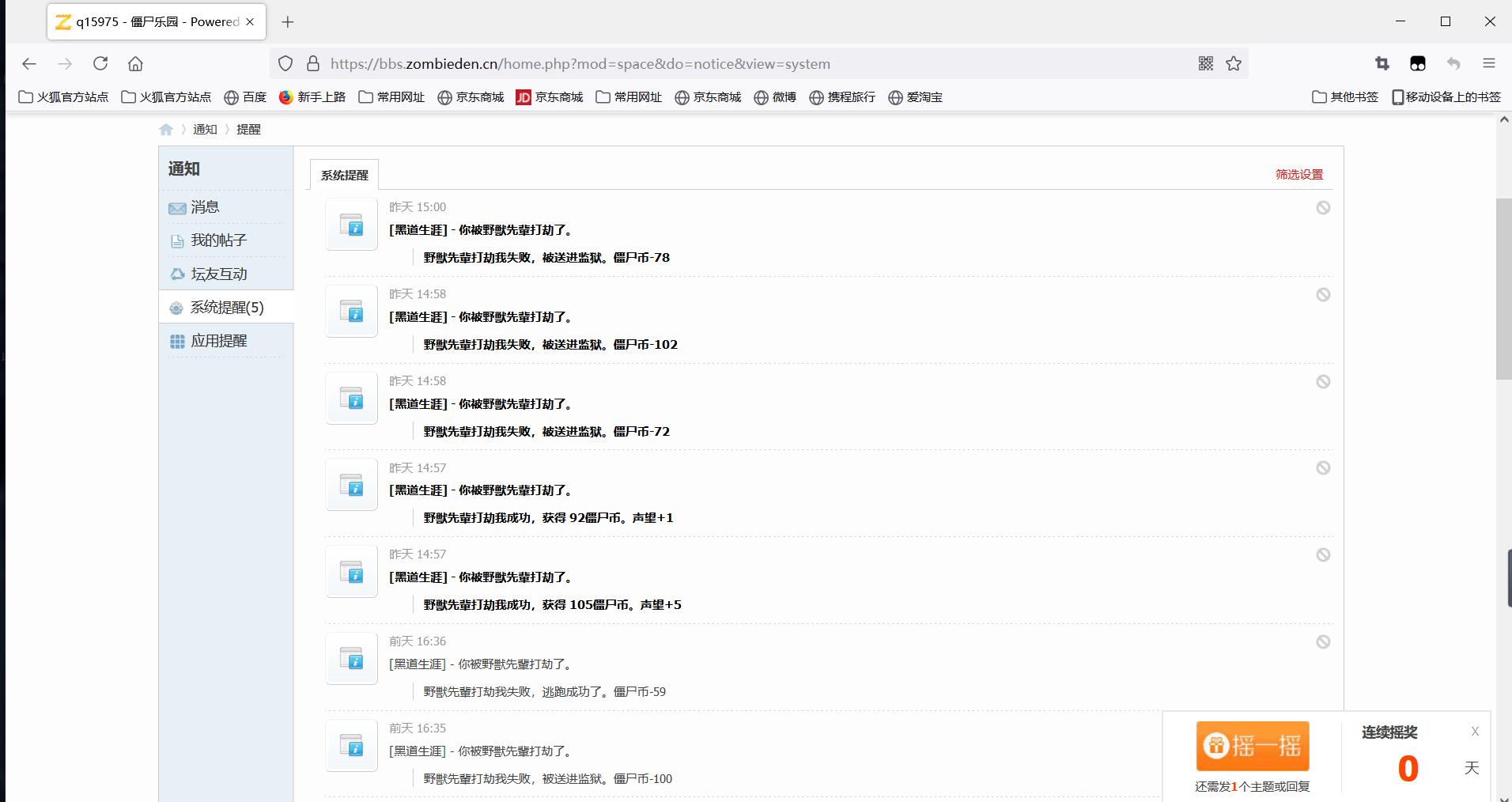Click the avatar icon of 昨天 15:00 notice
The image size is (1512, 802).
[352, 225]
